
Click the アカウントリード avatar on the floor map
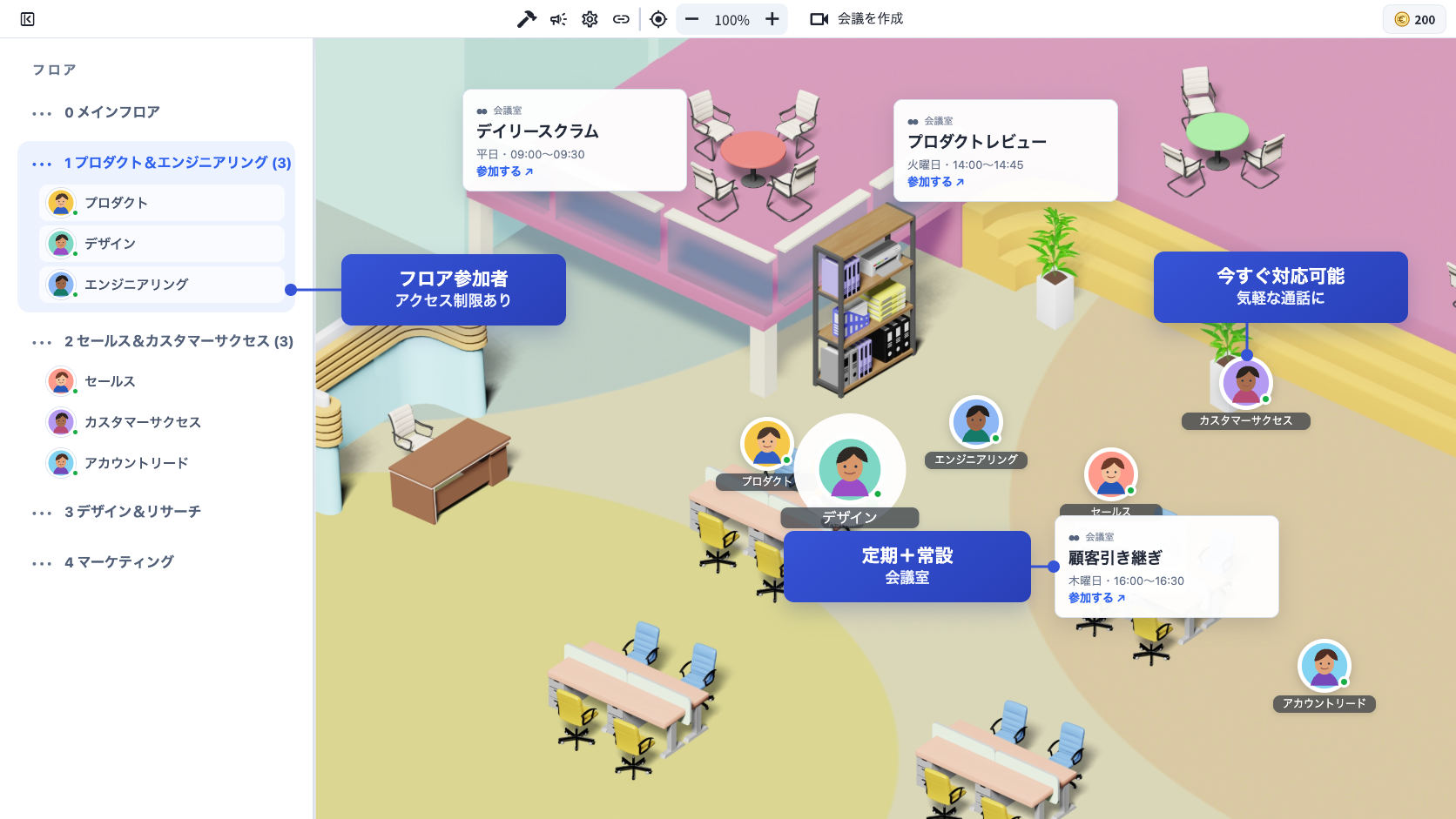1325,666
